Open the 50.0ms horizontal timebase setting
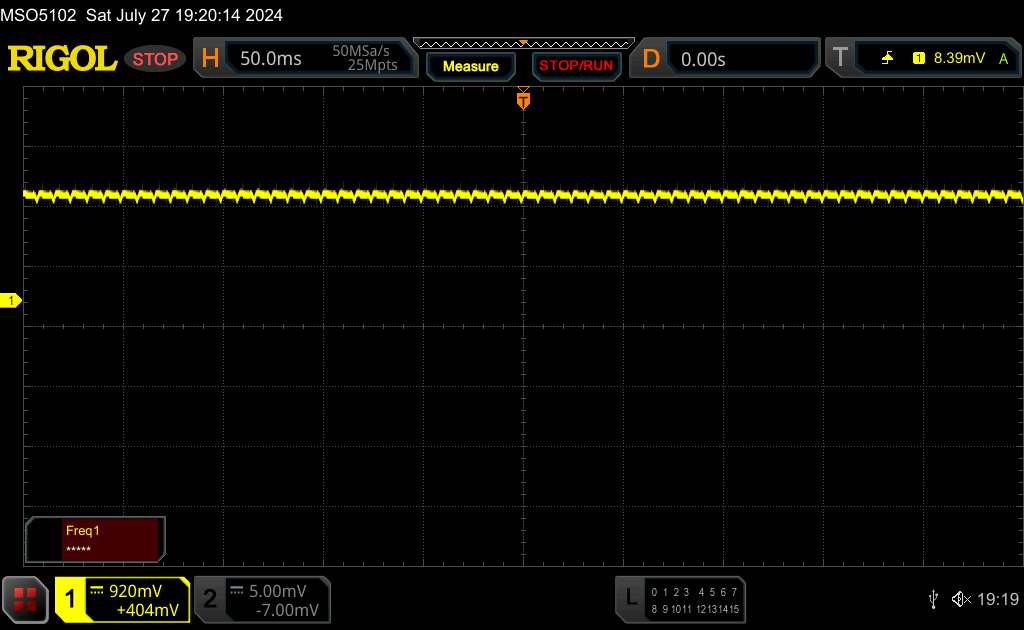Screen dimensions: 1024x630 [271, 59]
